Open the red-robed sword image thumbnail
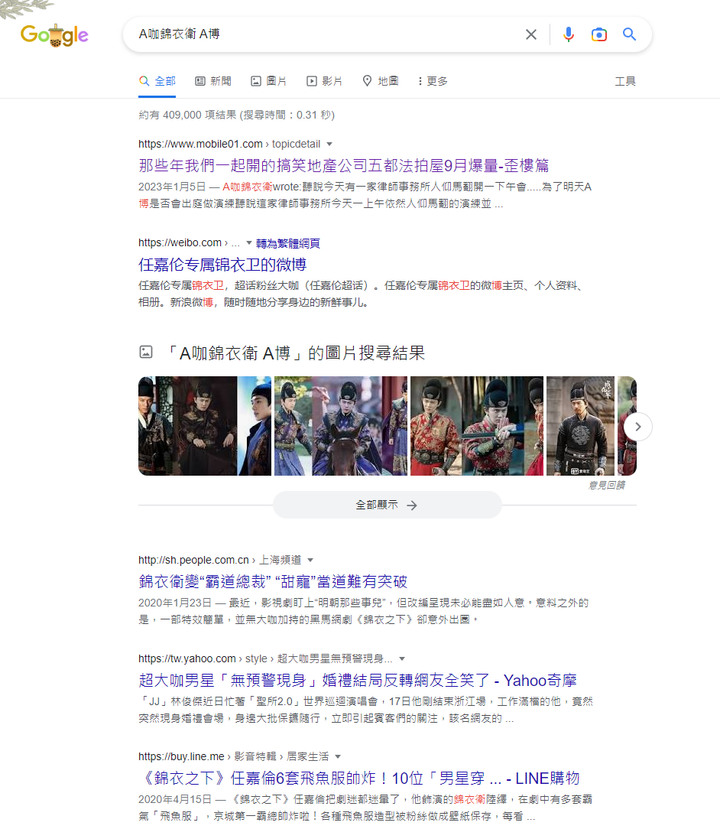The width and height of the screenshot is (720, 829). pos(477,426)
